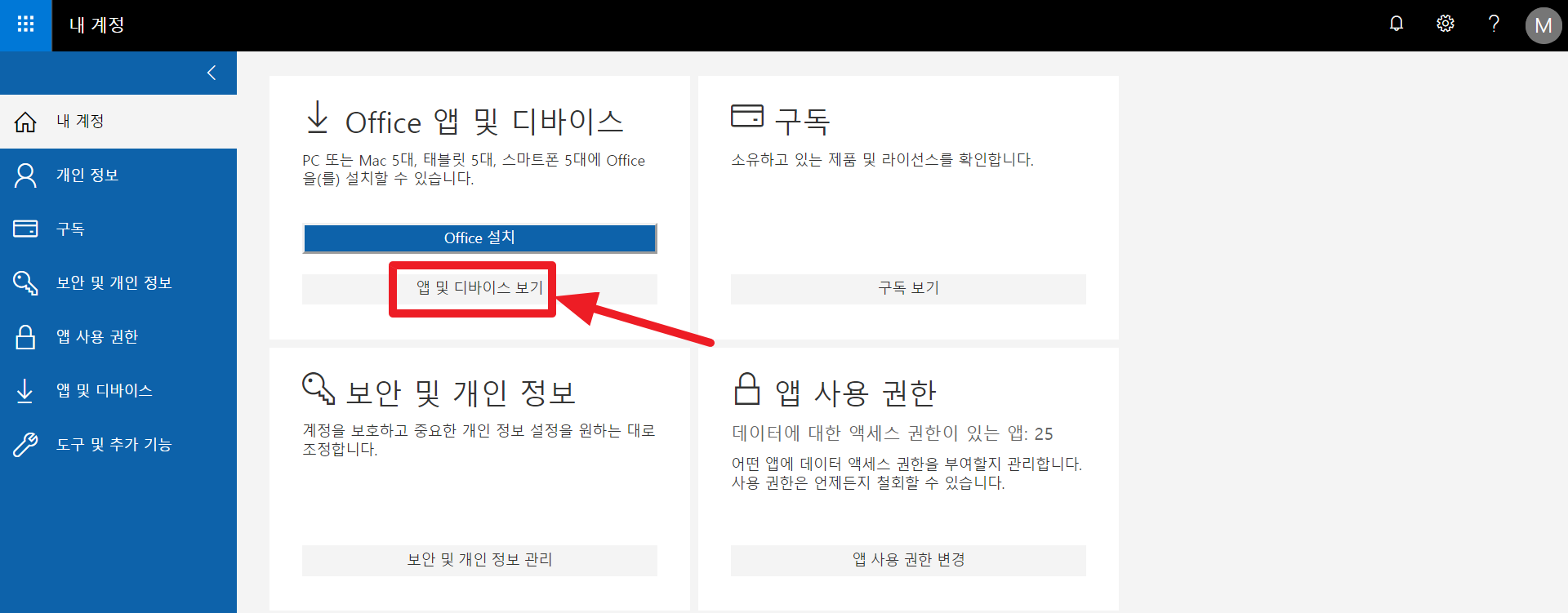Click the text '데이터에 대한 액세스 권한이 있는 앱: 25'
1568x613 pixels.
[x=893, y=433]
